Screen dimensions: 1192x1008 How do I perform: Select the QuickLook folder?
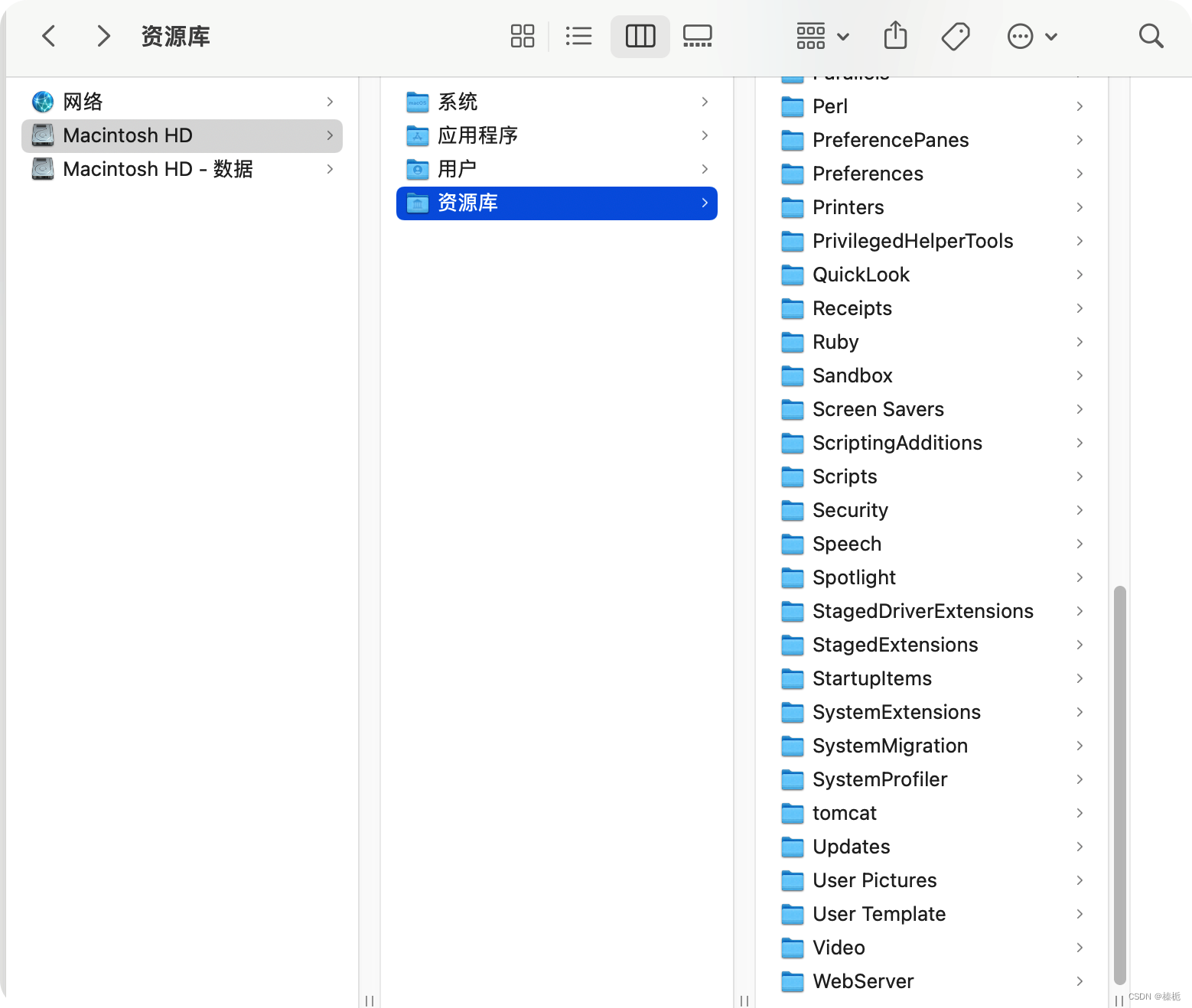(x=932, y=275)
